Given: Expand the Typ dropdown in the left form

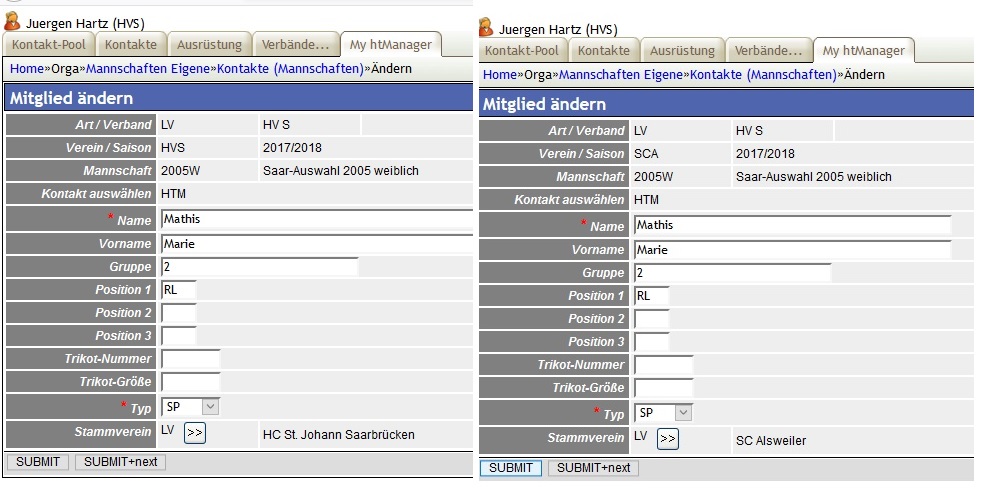Looking at the screenshot, I should (x=210, y=406).
